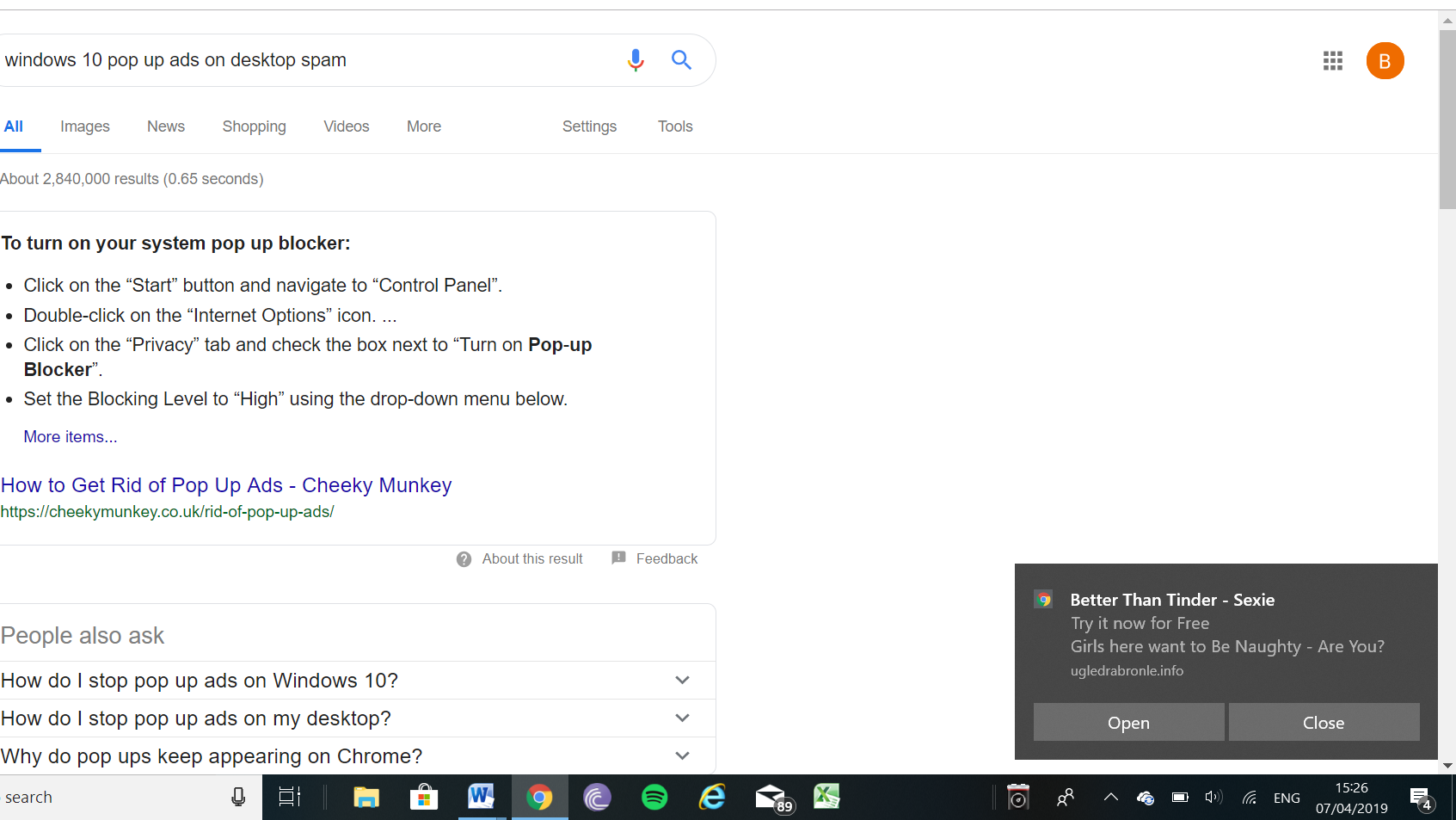Click the Feedback text link
Viewport: 1456px width, 820px height.
667,559
